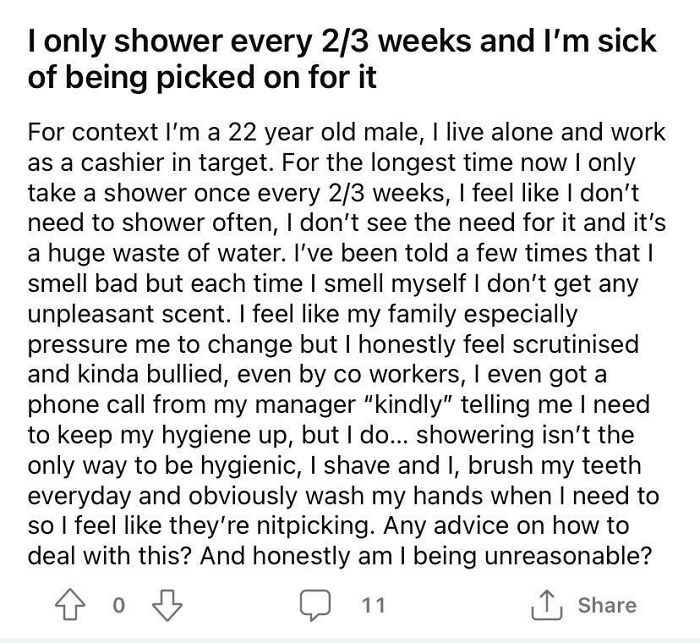This screenshot has width=700, height=643.
Task: Open the post title about showering
Action: pyautogui.click(x=342, y=58)
